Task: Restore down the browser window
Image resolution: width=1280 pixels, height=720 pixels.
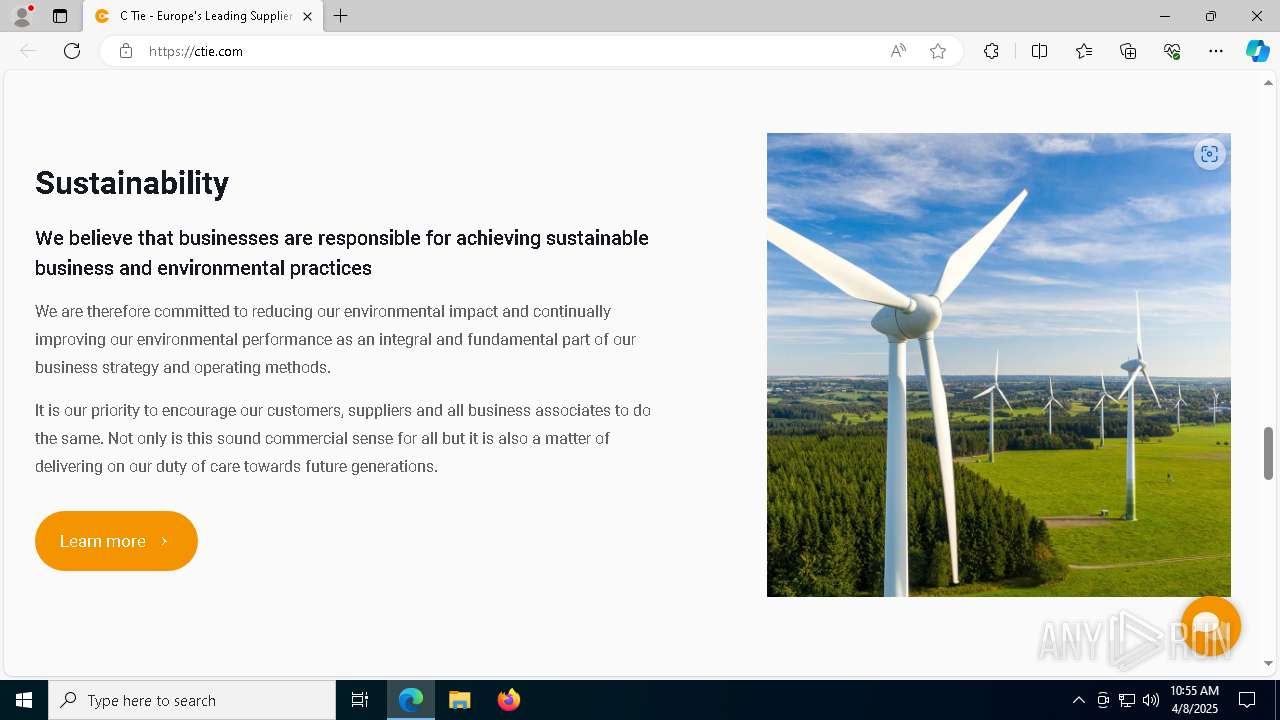Action: pyautogui.click(x=1211, y=16)
